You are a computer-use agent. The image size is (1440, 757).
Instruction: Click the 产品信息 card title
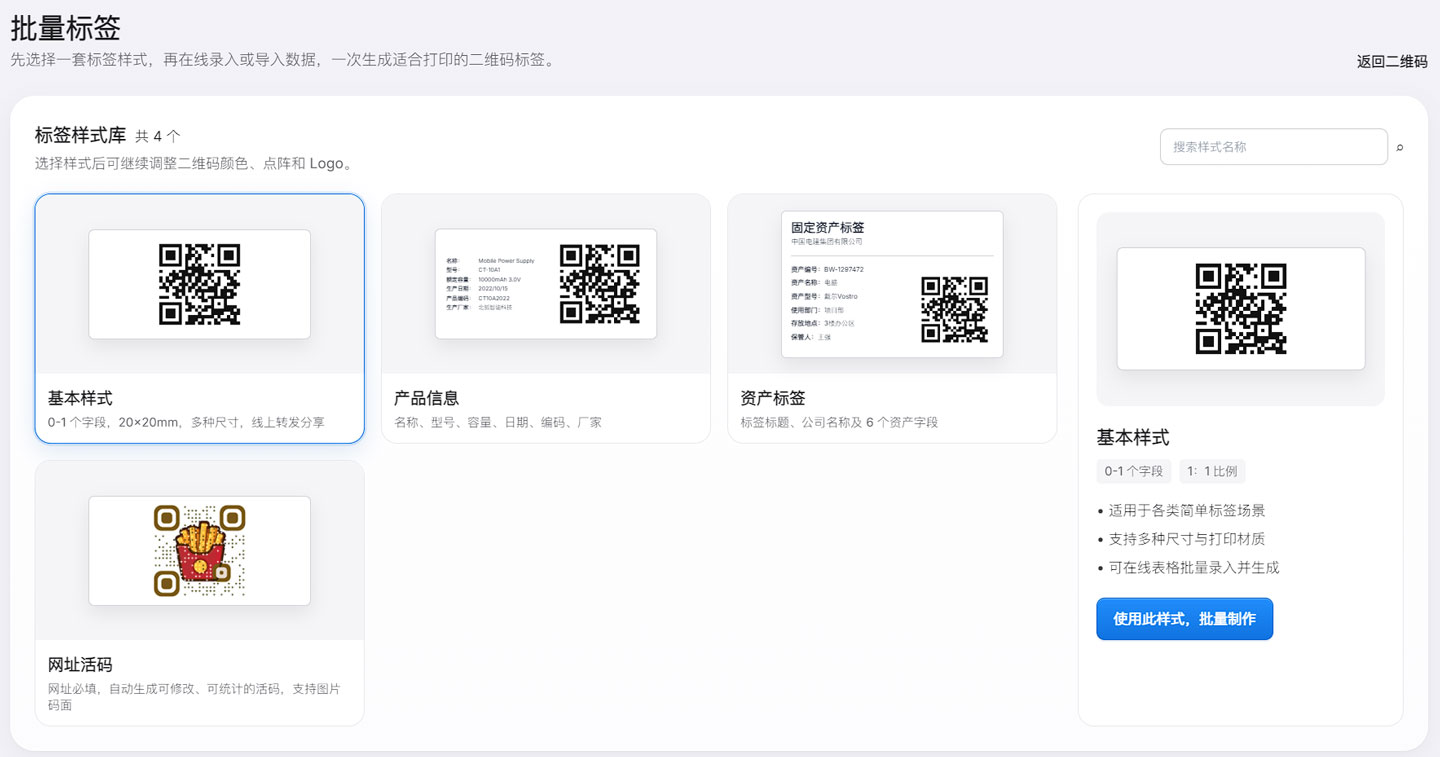tap(427, 398)
